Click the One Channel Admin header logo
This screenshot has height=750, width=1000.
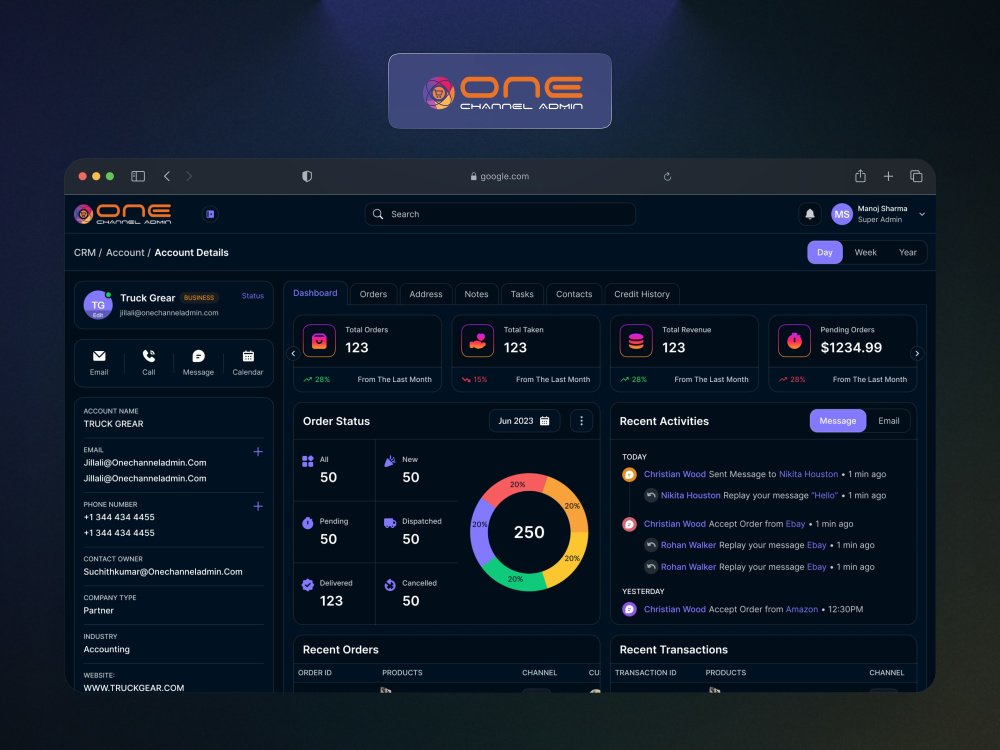pyautogui.click(x=122, y=214)
